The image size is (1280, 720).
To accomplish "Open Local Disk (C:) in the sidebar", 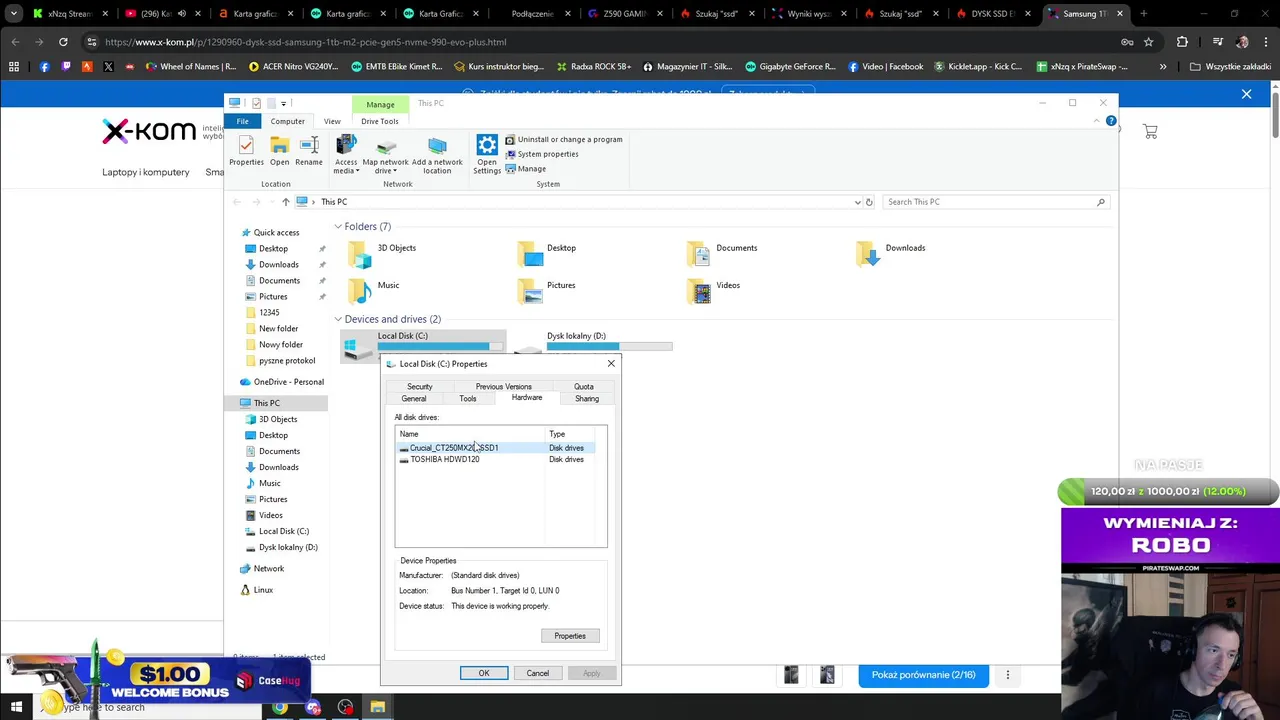I will click(284, 531).
